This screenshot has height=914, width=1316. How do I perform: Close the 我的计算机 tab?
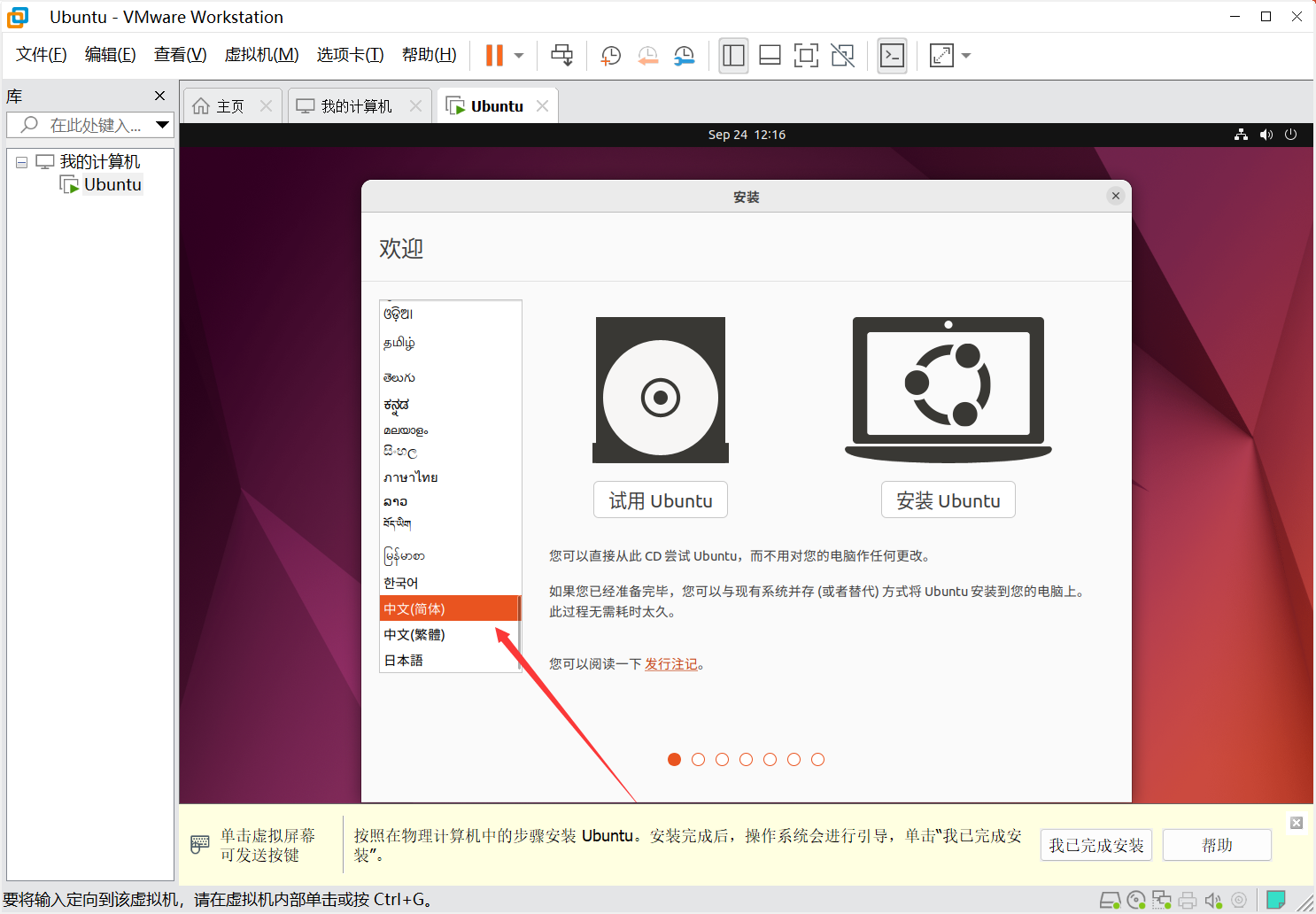[415, 106]
